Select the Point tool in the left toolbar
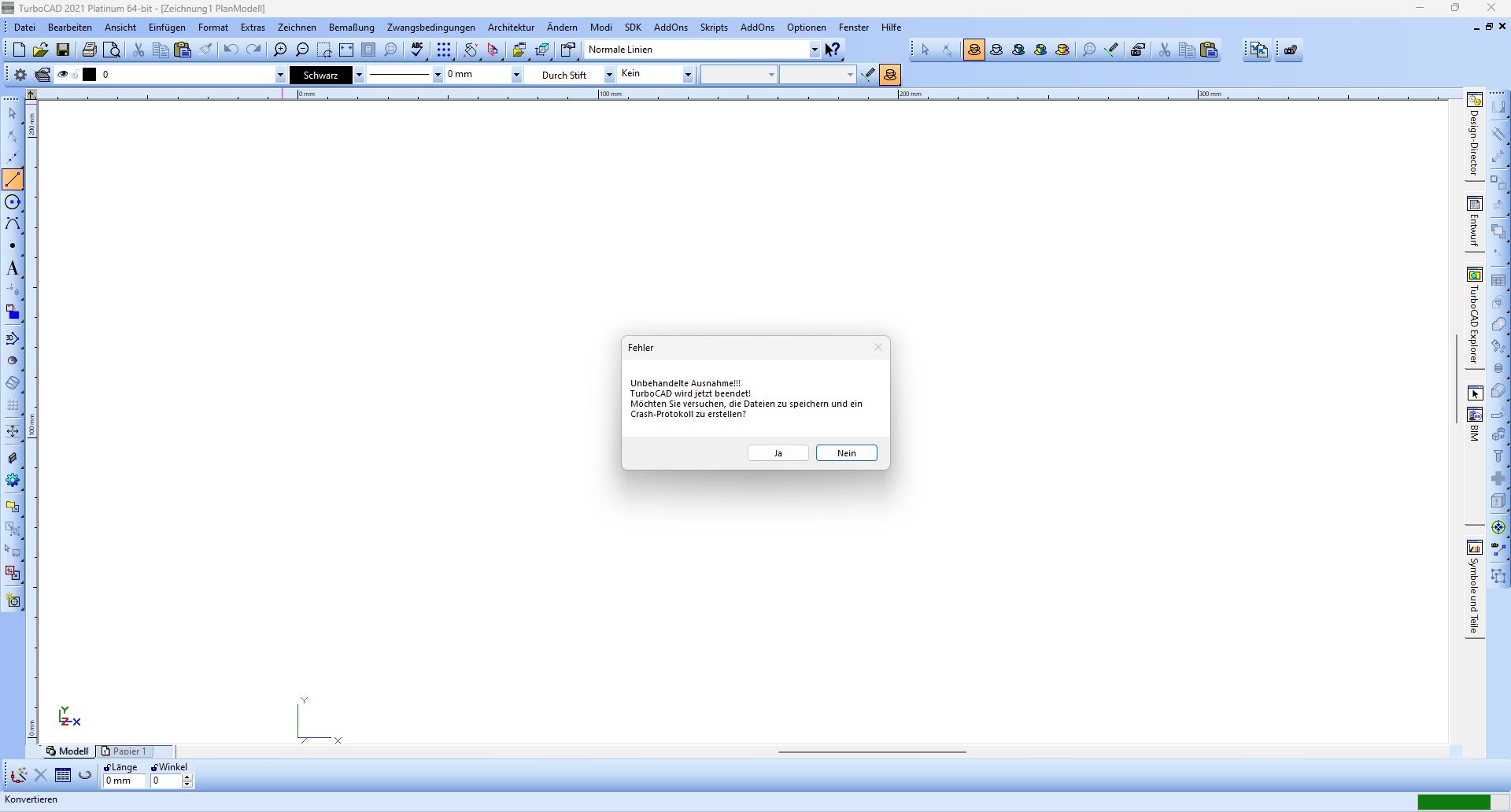Image resolution: width=1511 pixels, height=812 pixels. pyautogui.click(x=13, y=246)
